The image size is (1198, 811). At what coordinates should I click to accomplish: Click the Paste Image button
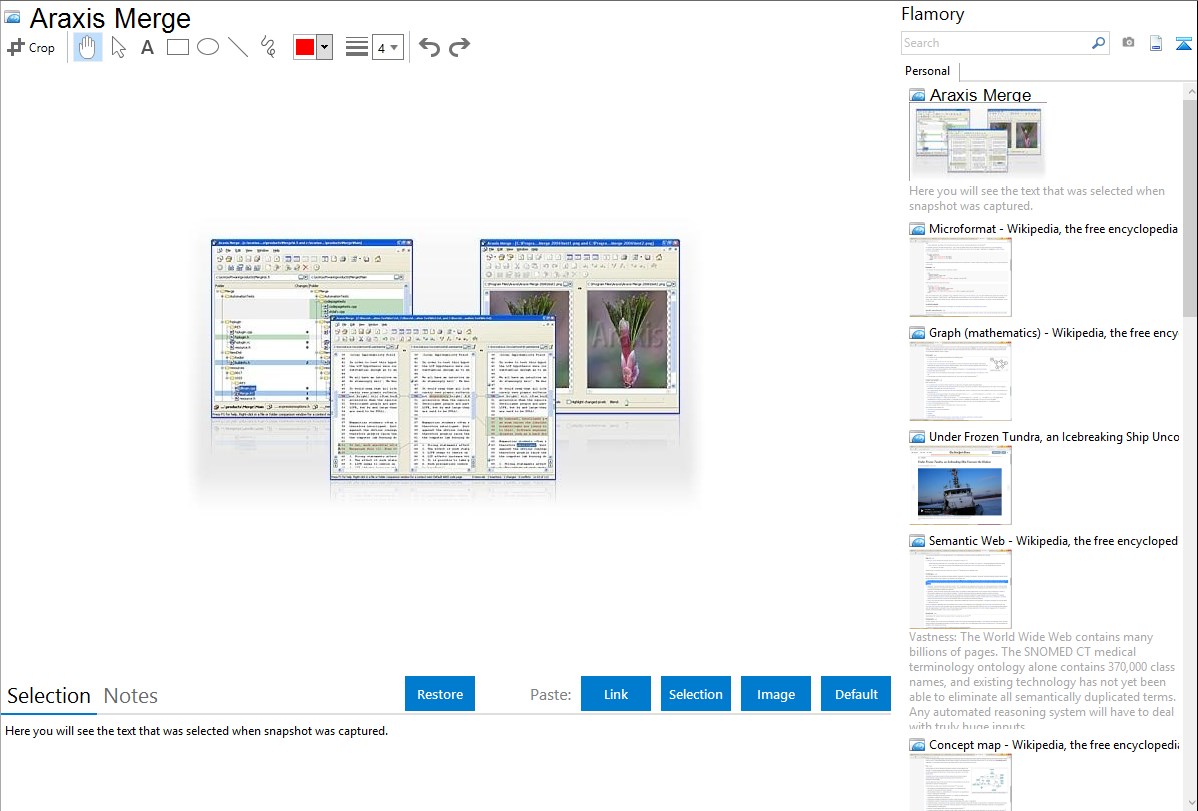775,694
